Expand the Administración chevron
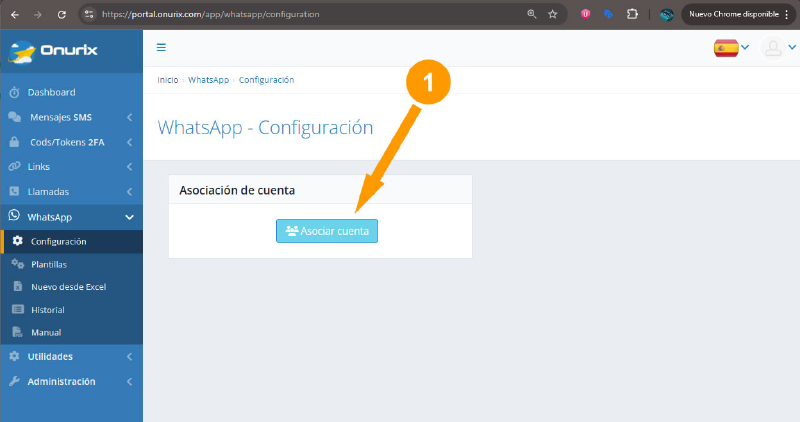 point(130,382)
